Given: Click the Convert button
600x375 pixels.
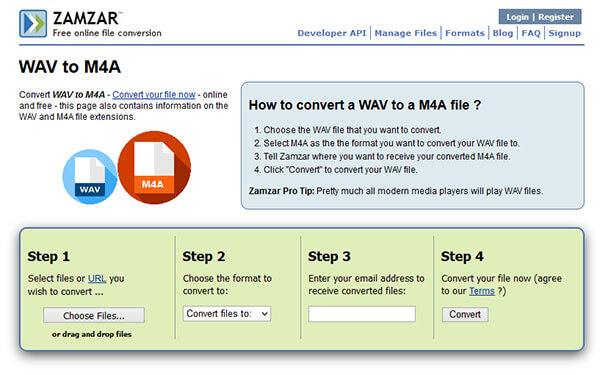Looking at the screenshot, I should click(x=465, y=315).
